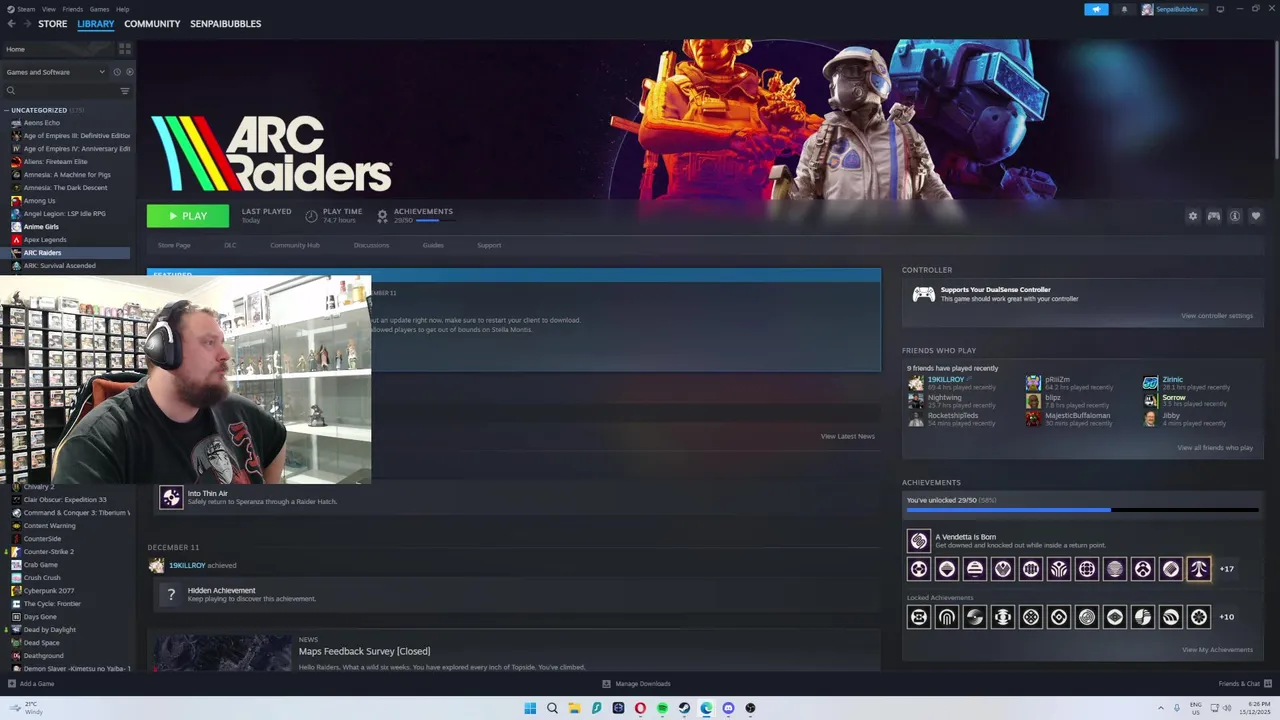Show ARC Raiders game info icon

(x=1234, y=216)
